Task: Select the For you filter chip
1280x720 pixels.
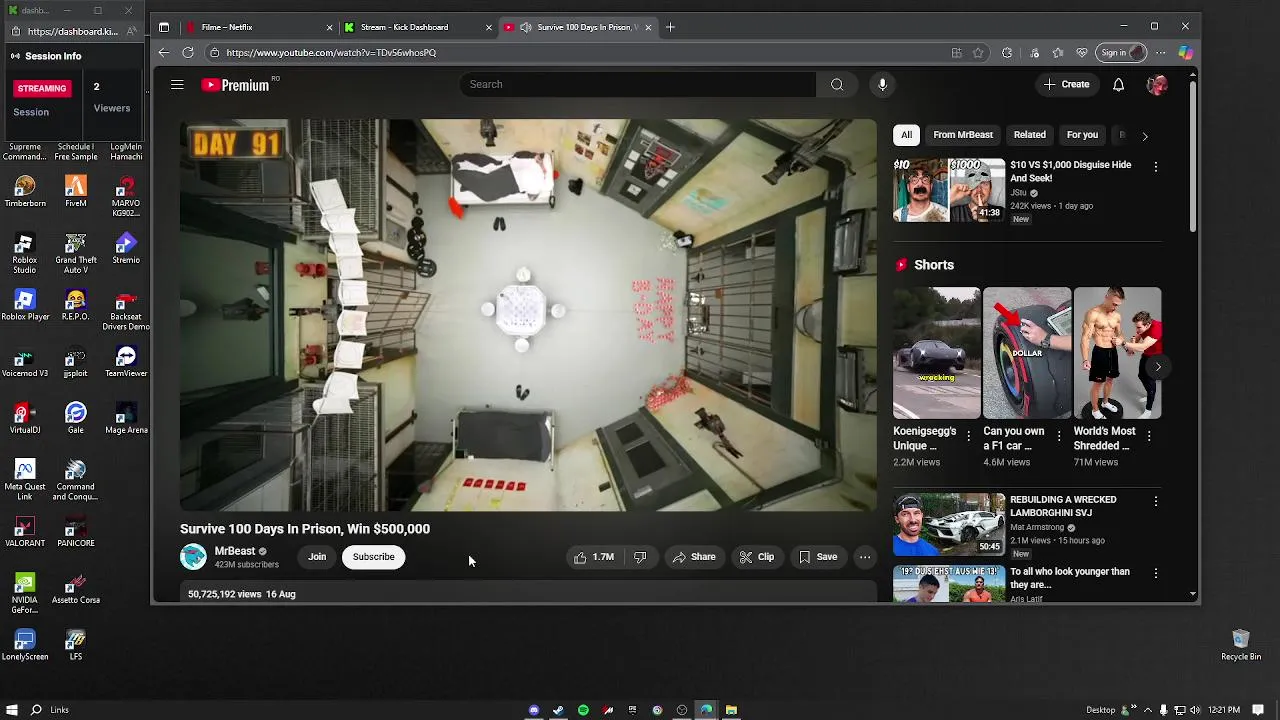Action: click(1082, 135)
